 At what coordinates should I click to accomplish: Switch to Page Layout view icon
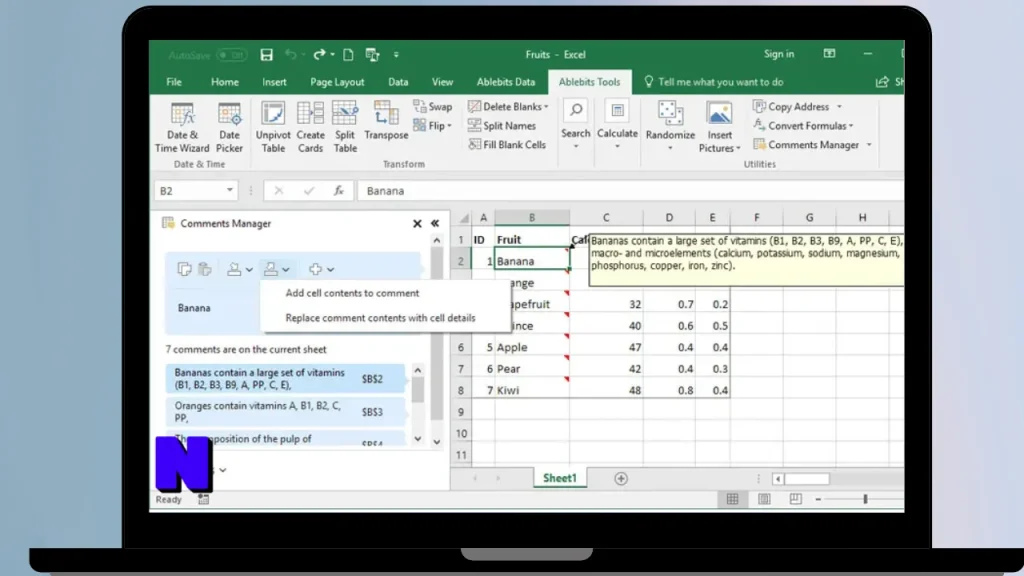pyautogui.click(x=764, y=500)
